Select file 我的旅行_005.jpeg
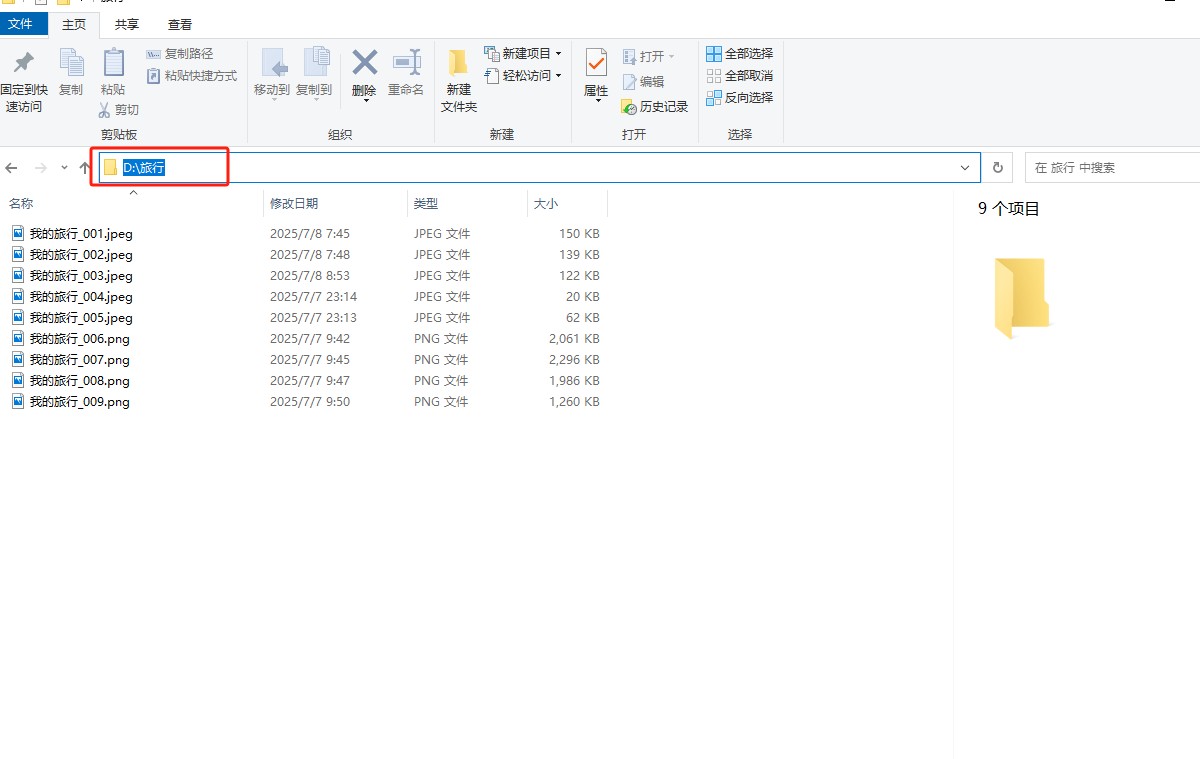1200x759 pixels. (x=81, y=318)
